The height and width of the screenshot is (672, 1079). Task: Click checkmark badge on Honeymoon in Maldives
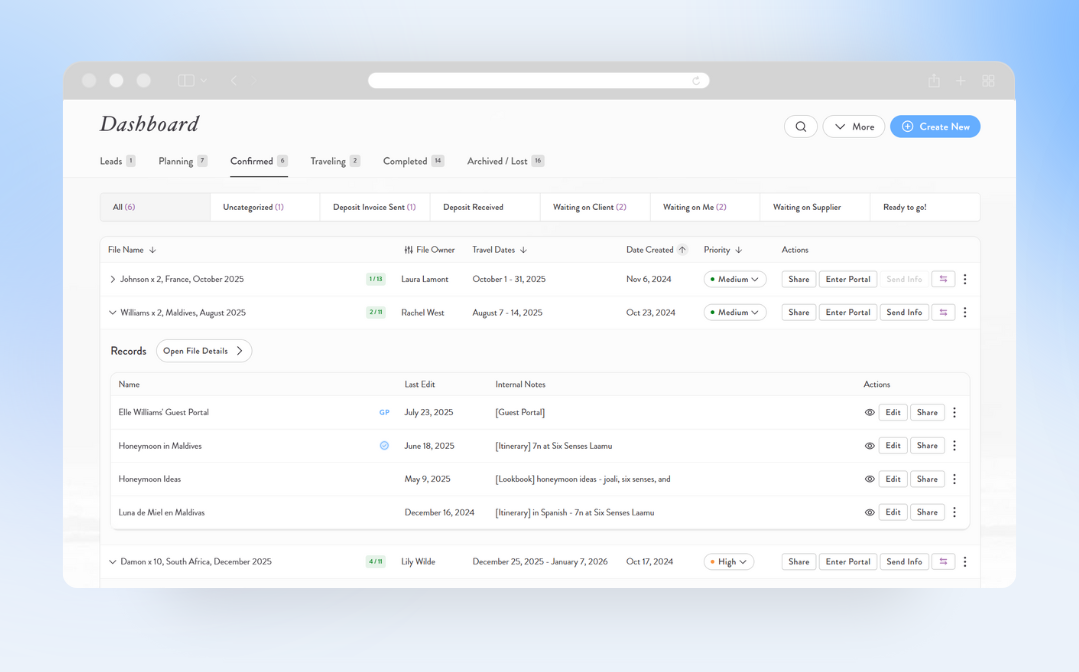[x=384, y=446]
